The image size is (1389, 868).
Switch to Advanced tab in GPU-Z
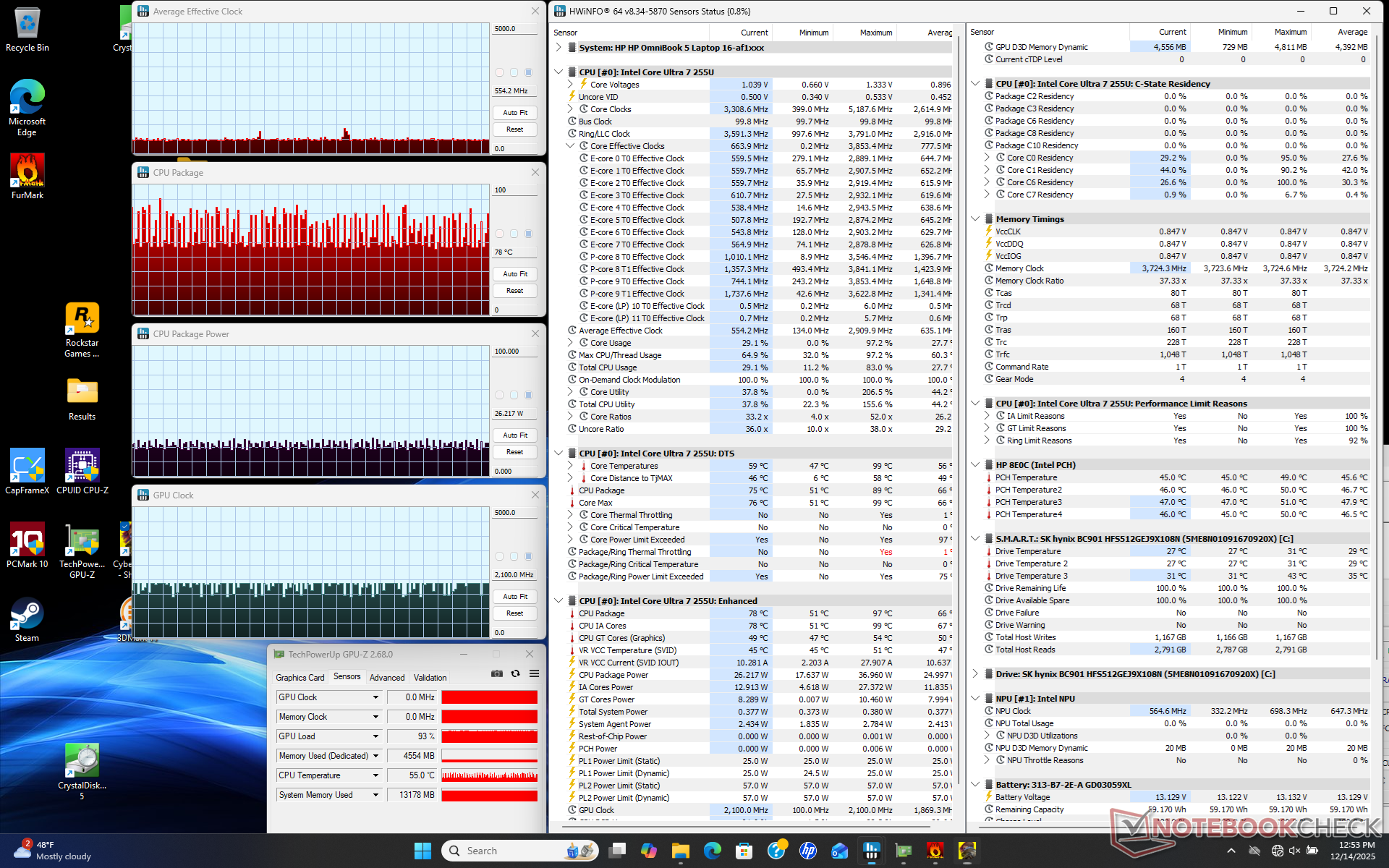click(387, 678)
